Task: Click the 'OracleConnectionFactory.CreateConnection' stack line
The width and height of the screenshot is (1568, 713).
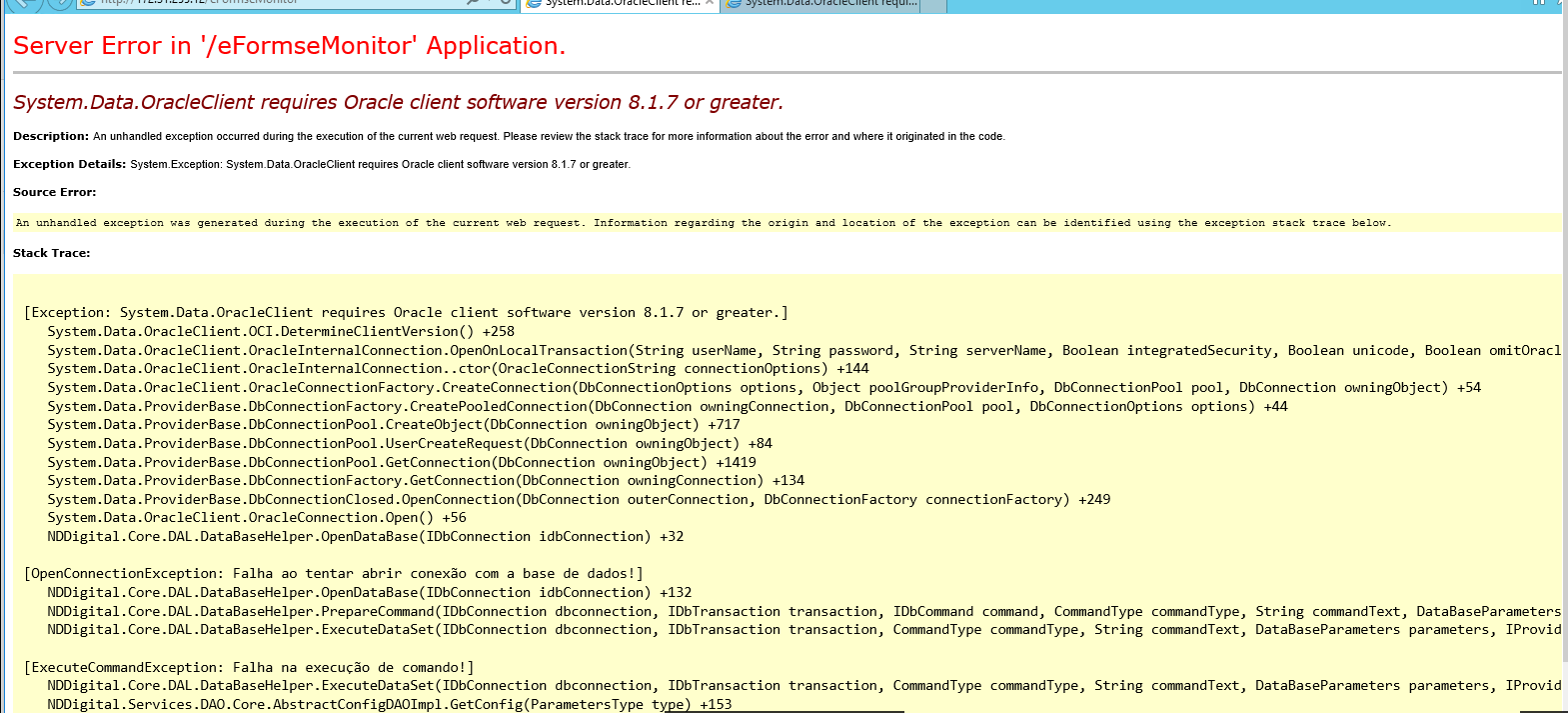Action: (765, 387)
